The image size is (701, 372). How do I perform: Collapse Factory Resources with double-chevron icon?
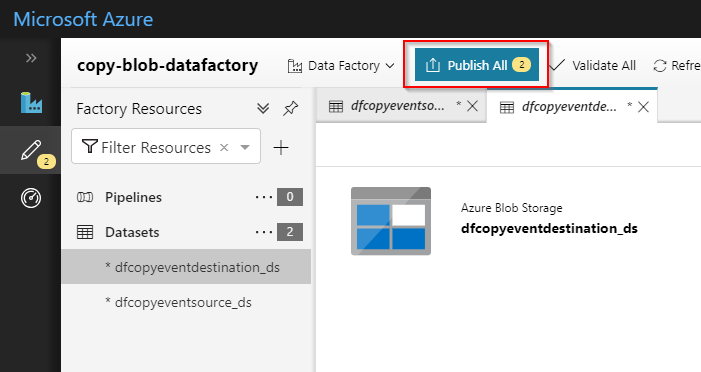(263, 108)
